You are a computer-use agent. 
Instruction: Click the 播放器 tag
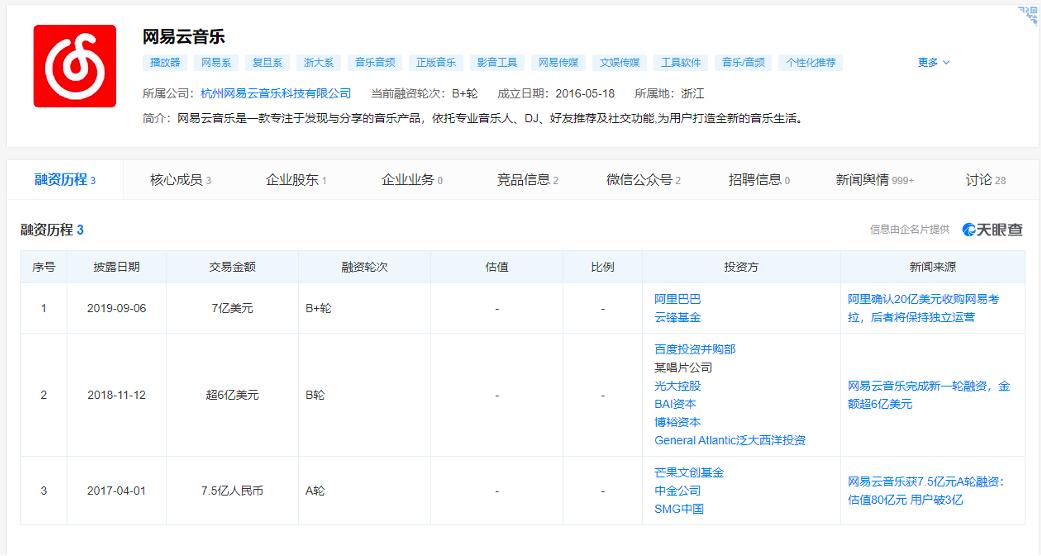coord(165,62)
